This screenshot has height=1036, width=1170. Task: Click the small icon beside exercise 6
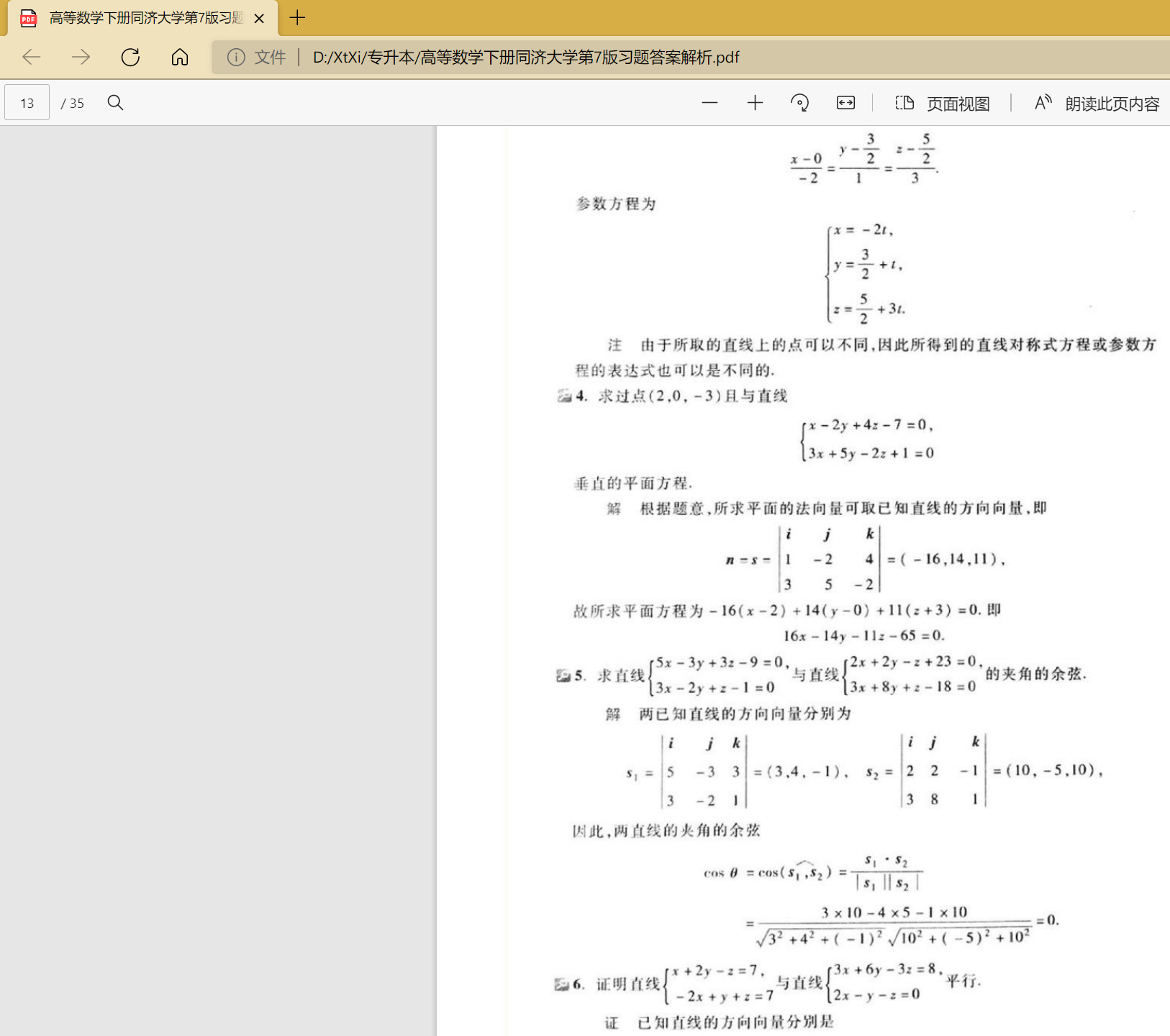click(x=562, y=984)
